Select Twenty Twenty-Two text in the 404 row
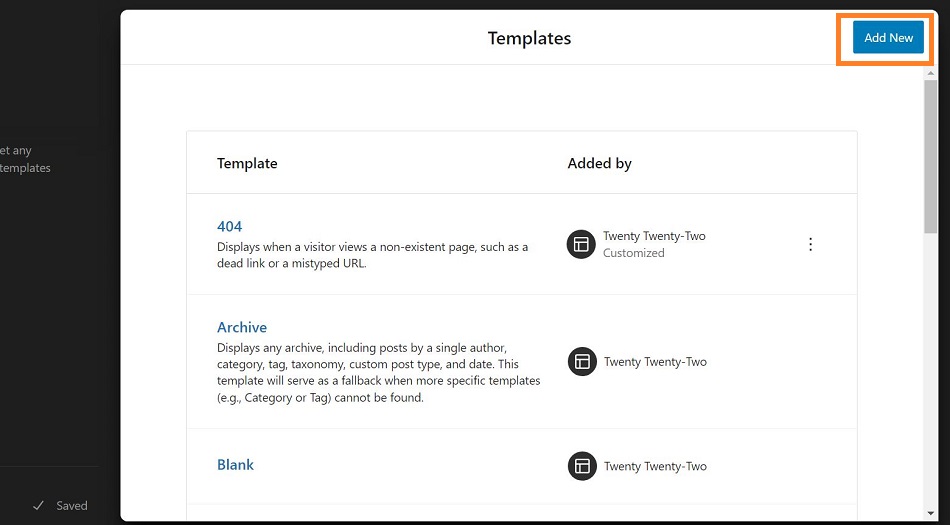Image resolution: width=950 pixels, height=525 pixels. [x=654, y=236]
